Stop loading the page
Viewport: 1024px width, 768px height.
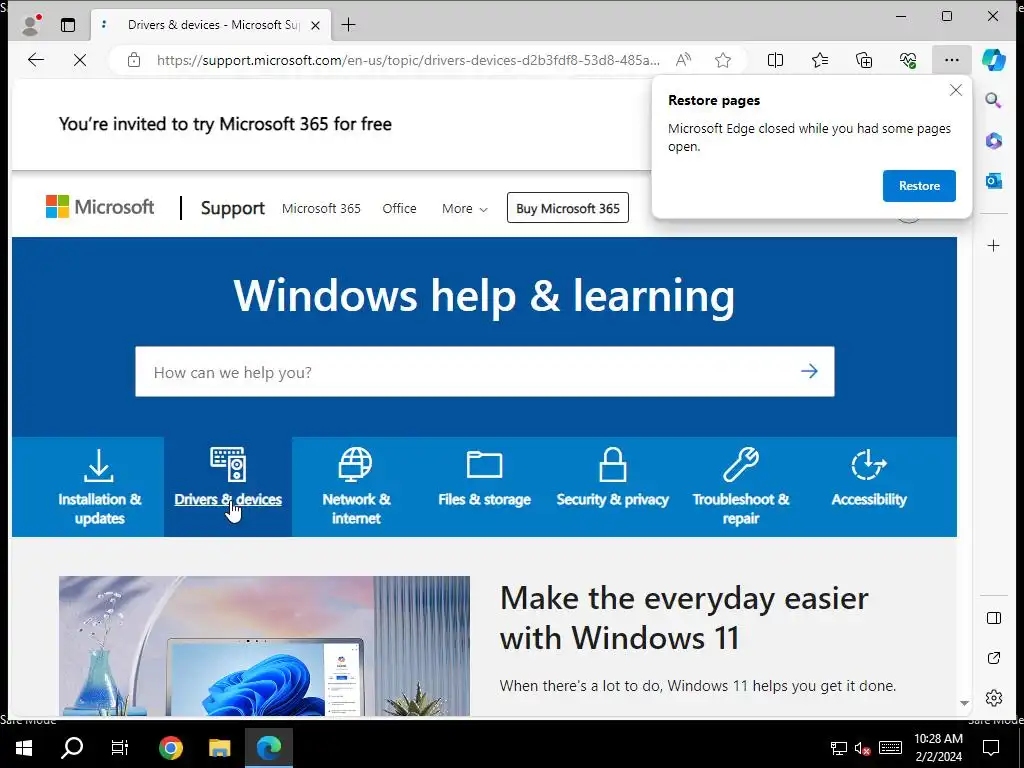(80, 60)
